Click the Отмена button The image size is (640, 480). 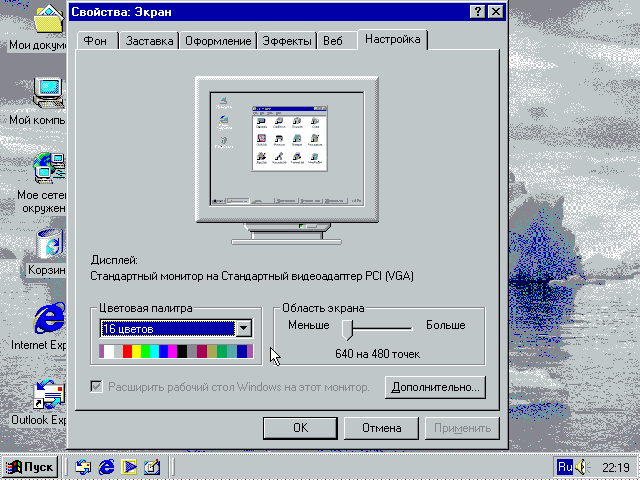(382, 428)
